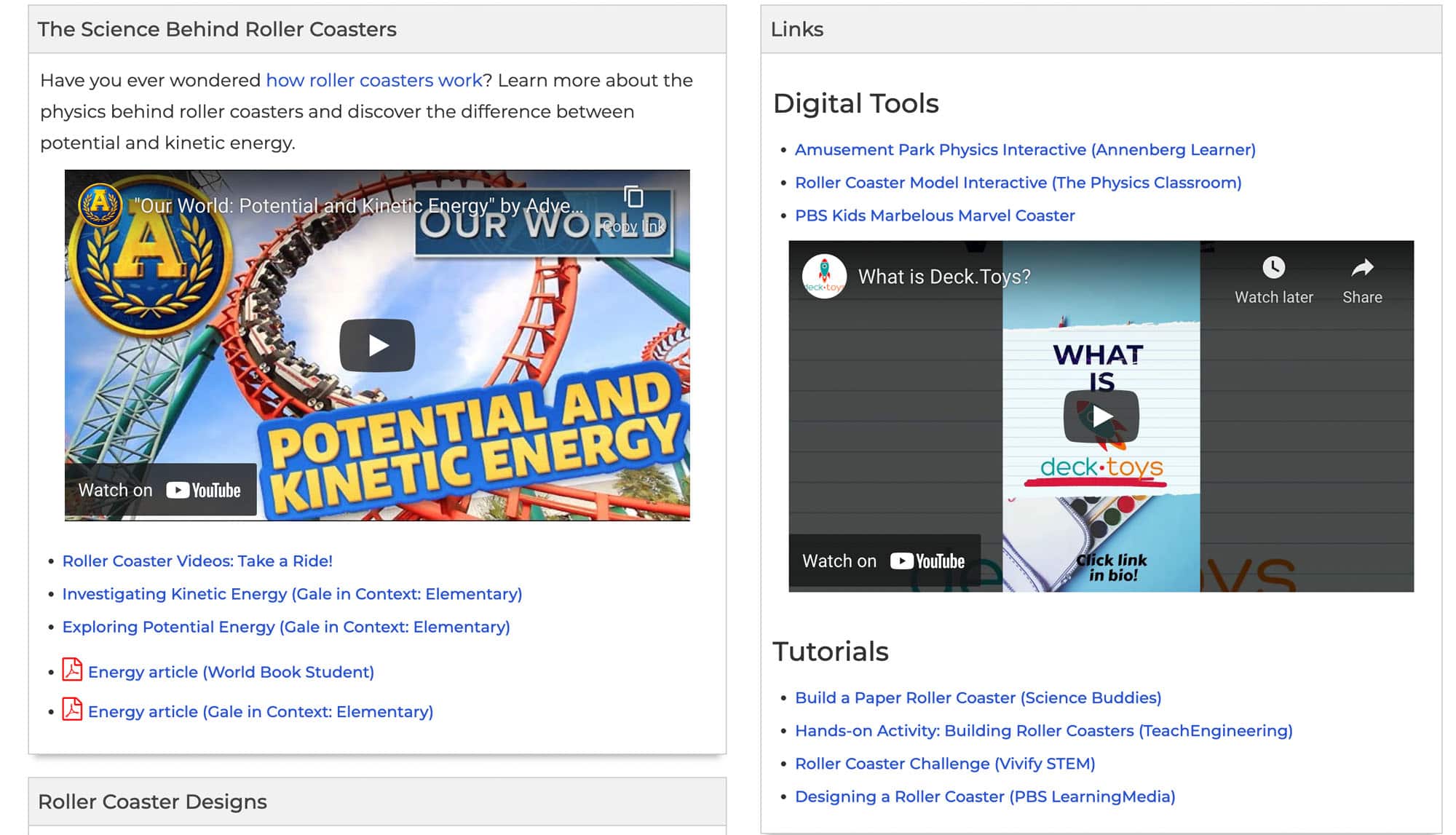This screenshot has height=835, width=1456.
Task: Click the 'Links' panel heading
Action: 796,29
